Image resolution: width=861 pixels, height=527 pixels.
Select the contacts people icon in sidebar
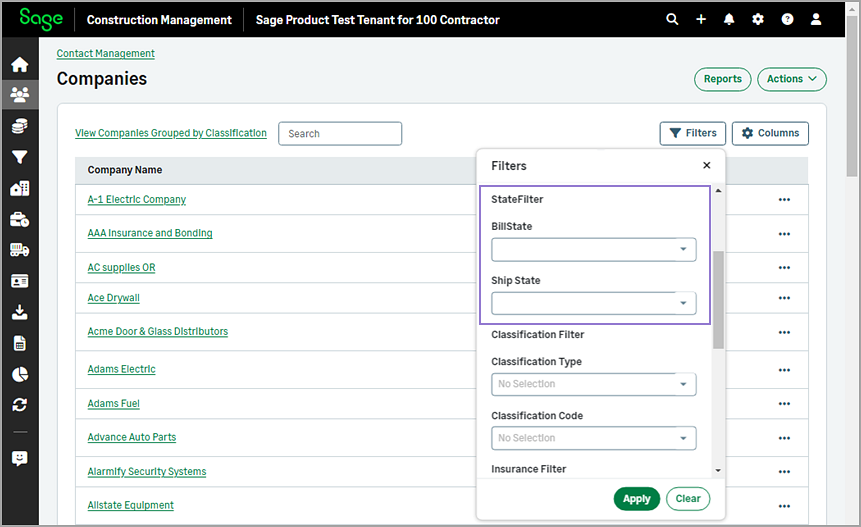point(20,95)
